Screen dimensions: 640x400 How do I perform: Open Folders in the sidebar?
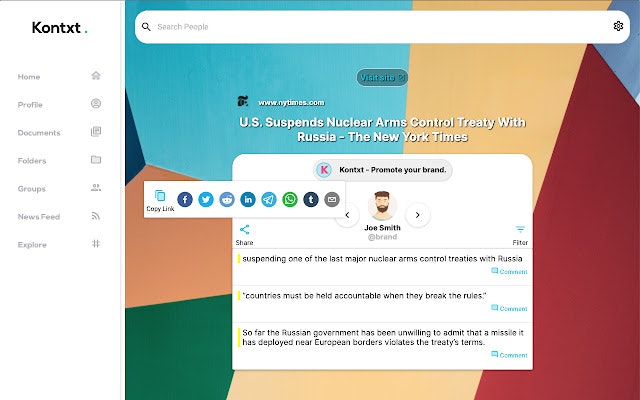pyautogui.click(x=59, y=160)
